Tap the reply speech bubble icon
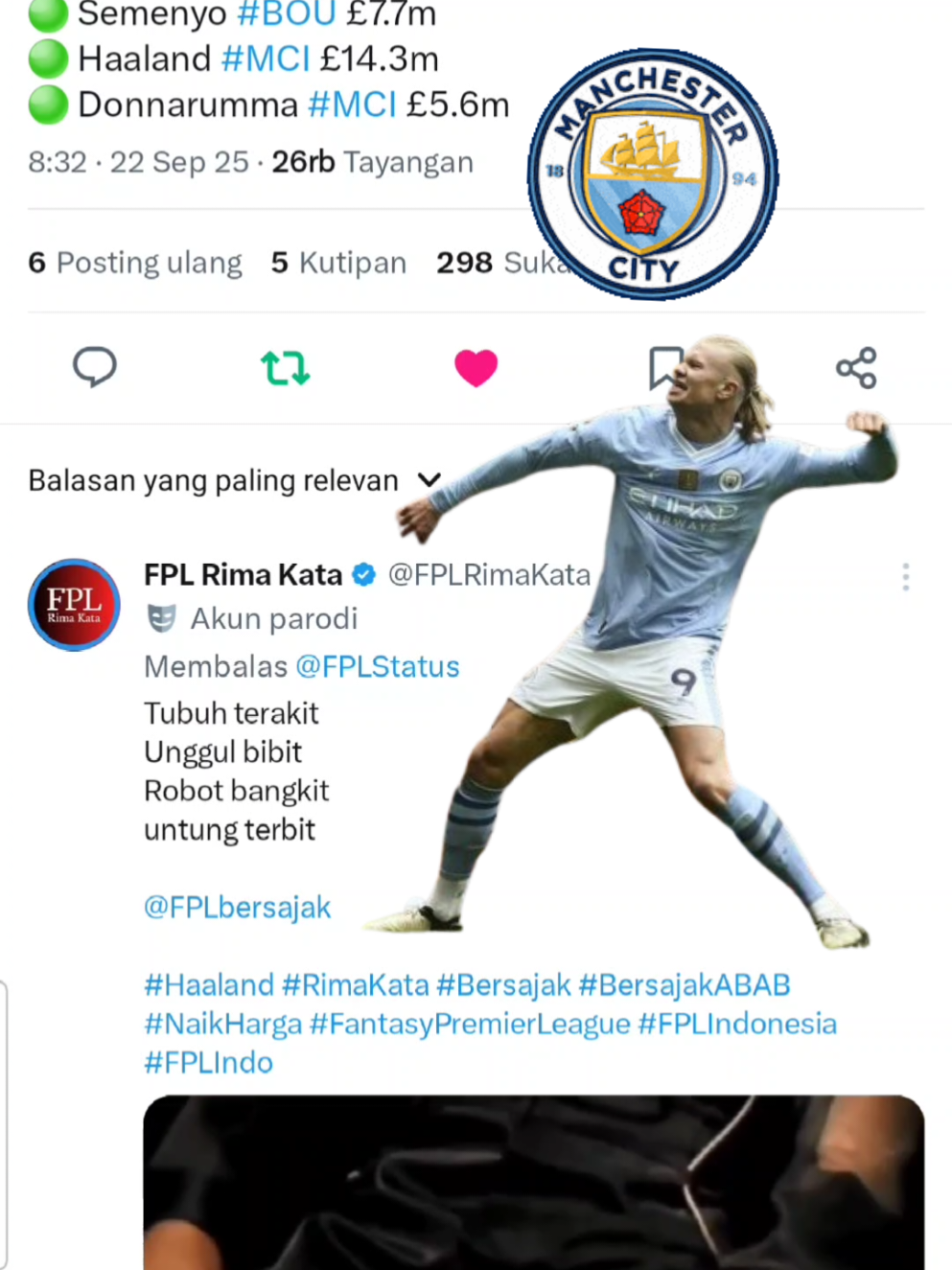Viewport: 952px width, 1270px height. pos(95,367)
